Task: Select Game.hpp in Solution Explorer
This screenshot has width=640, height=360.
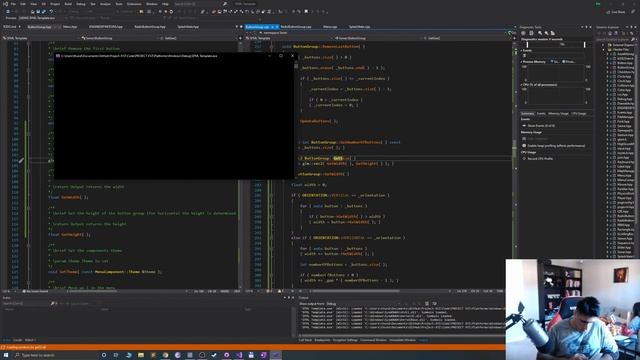Action: pos(624,126)
